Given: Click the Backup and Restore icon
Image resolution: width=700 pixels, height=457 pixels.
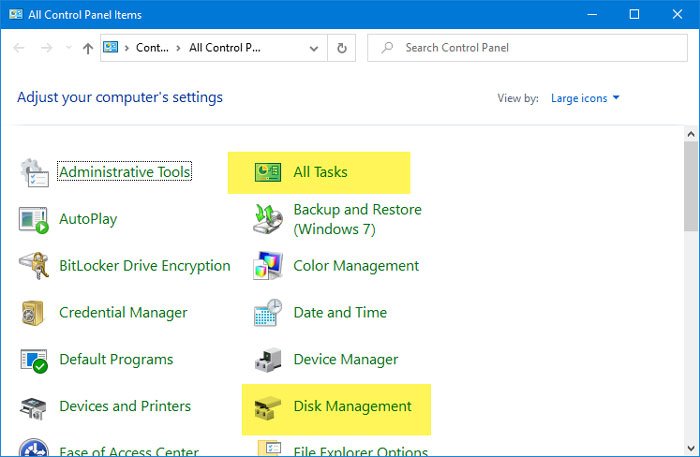Looking at the screenshot, I should [x=268, y=219].
